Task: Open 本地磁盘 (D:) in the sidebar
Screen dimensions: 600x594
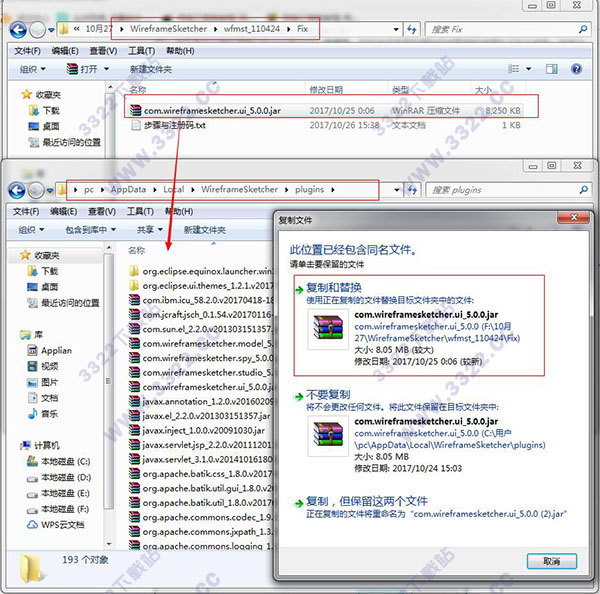Action: coord(59,477)
